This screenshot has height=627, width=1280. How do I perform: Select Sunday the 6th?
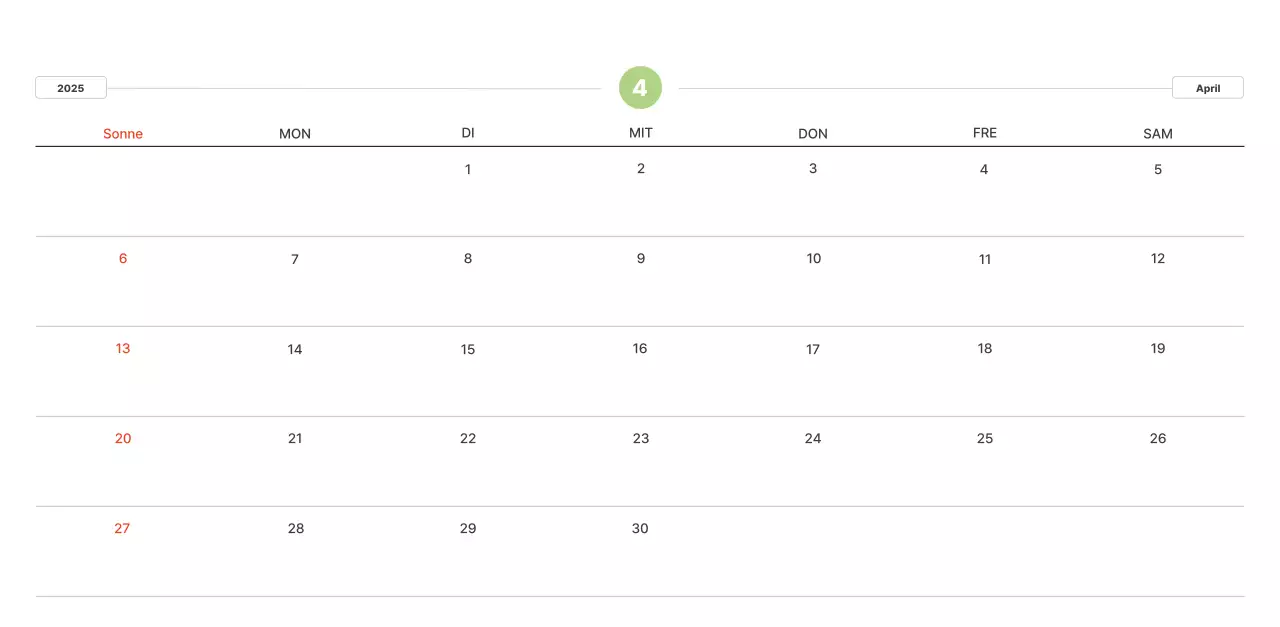click(123, 258)
